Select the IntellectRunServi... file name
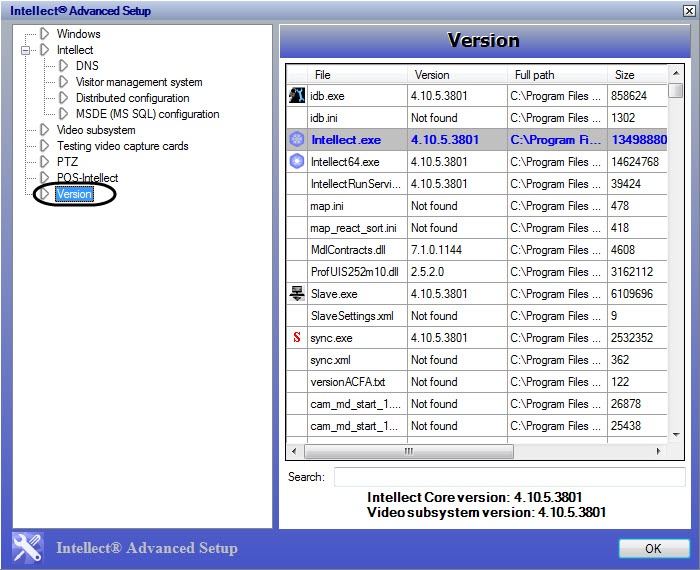The width and height of the screenshot is (700, 570). pos(356,184)
